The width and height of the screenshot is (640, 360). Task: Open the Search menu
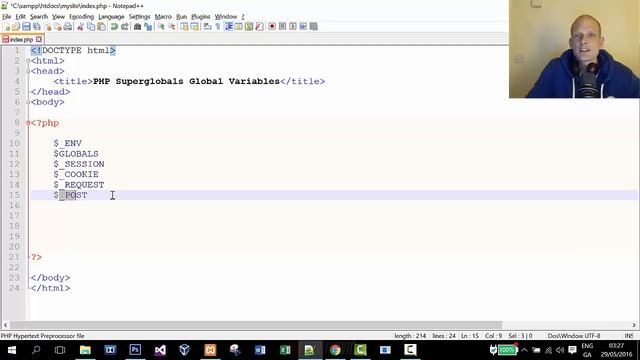tap(39, 17)
